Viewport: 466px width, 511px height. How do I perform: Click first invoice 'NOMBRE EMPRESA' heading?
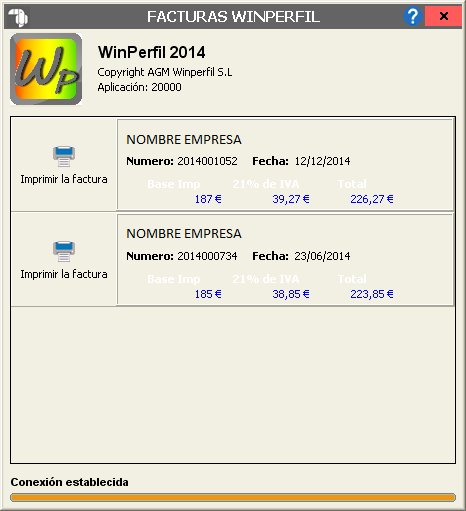coord(184,140)
